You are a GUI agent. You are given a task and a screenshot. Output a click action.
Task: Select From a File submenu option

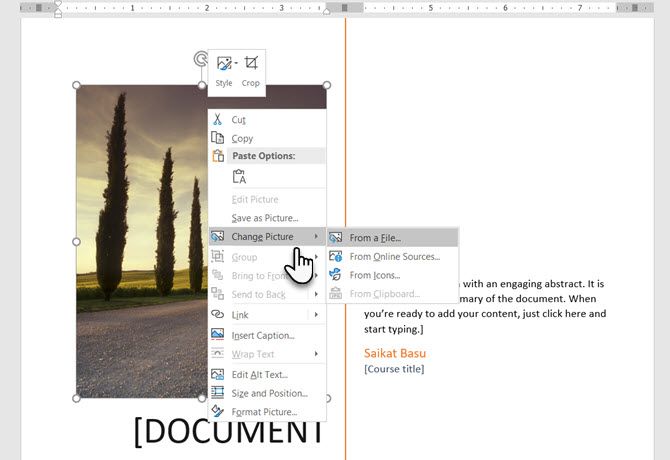(393, 237)
